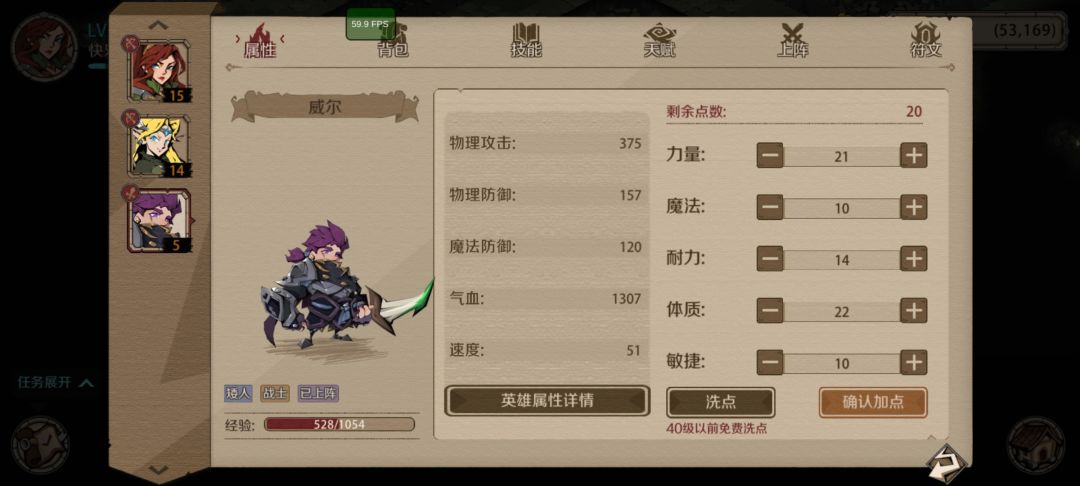Expand hero list downward with bottom chevron
This screenshot has height=486, width=1080.
(158, 469)
